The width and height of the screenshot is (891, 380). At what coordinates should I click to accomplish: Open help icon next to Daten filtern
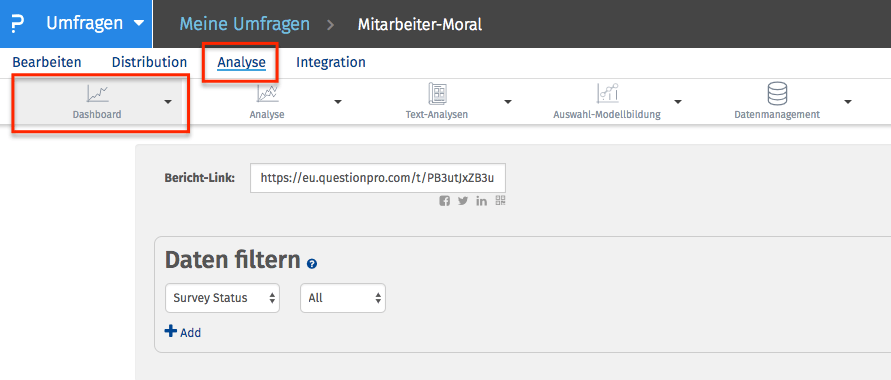click(x=311, y=264)
